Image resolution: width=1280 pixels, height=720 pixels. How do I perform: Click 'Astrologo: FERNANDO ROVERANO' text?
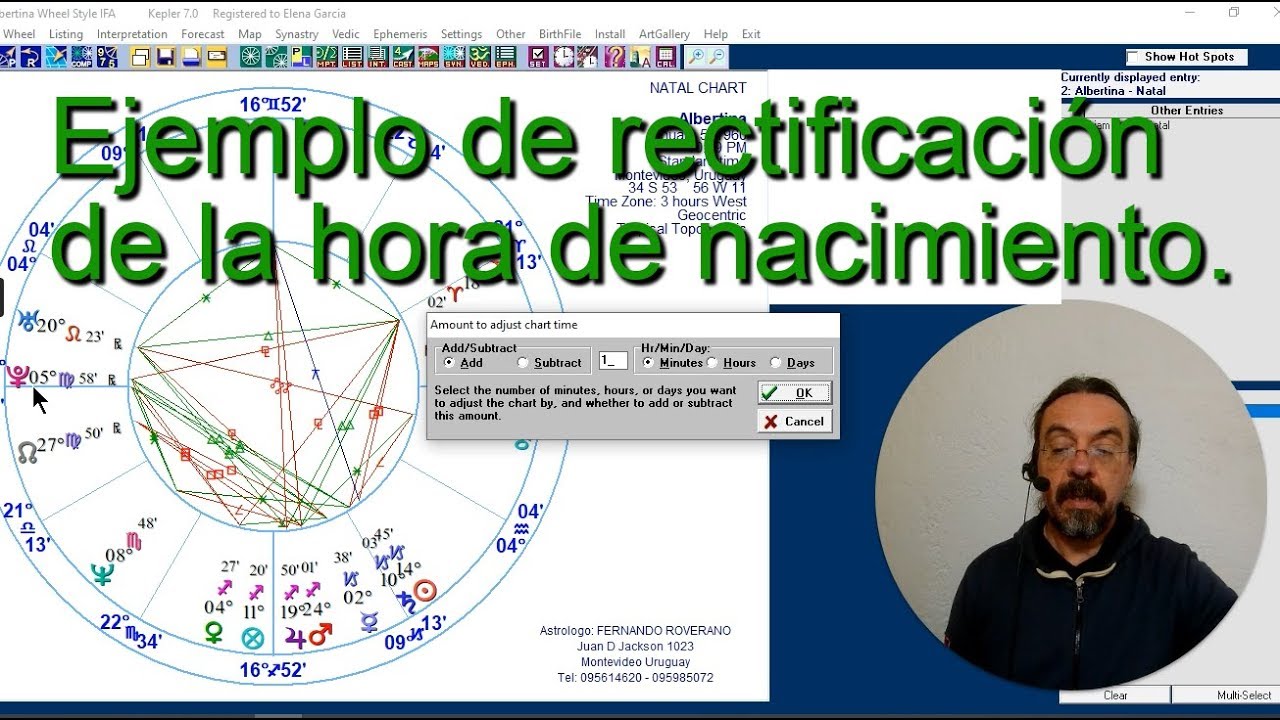pyautogui.click(x=635, y=631)
